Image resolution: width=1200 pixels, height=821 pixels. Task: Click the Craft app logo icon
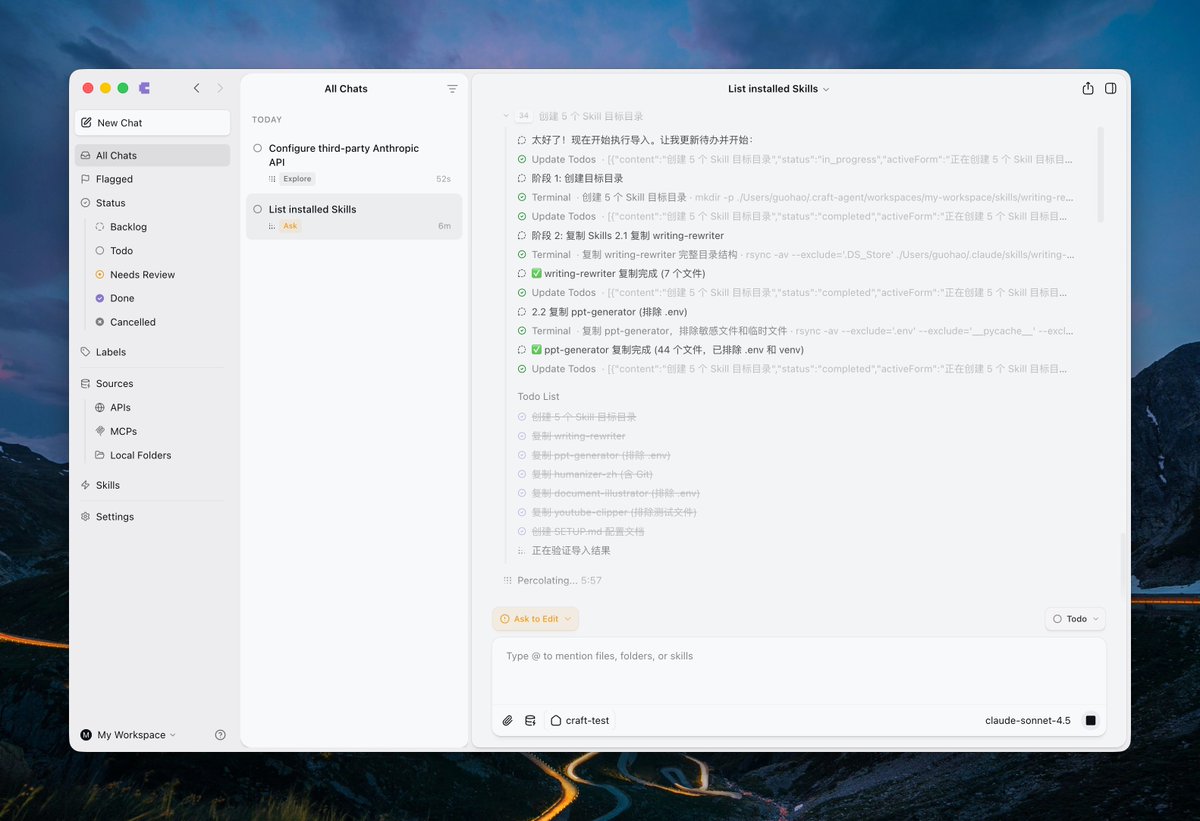pos(145,88)
